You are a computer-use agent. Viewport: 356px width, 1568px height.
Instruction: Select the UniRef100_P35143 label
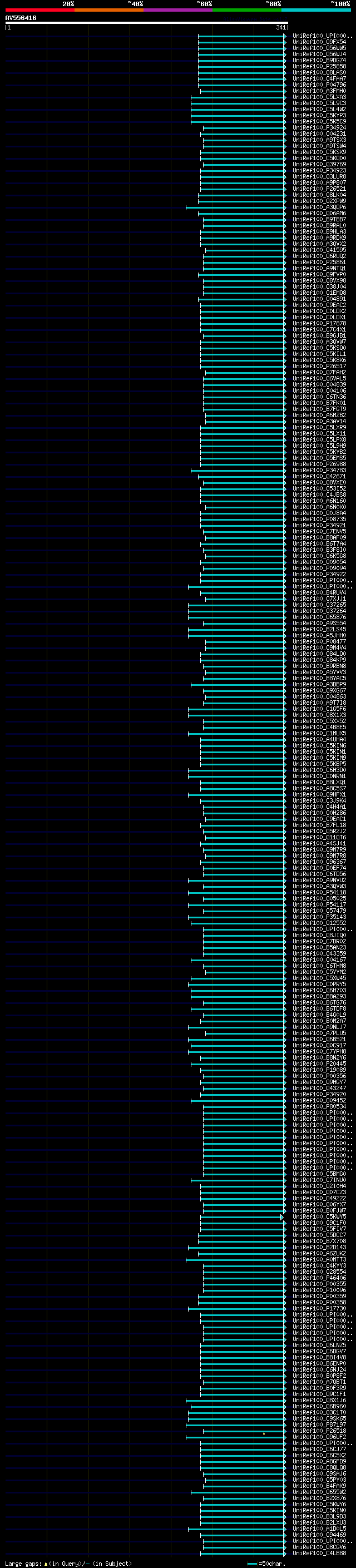click(x=319, y=917)
